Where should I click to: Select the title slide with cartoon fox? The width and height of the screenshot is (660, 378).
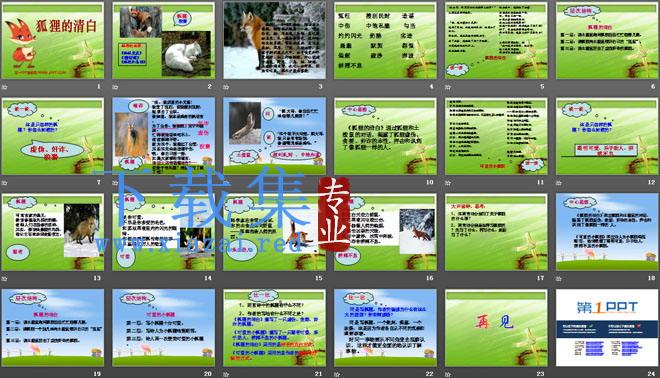[x=53, y=40]
